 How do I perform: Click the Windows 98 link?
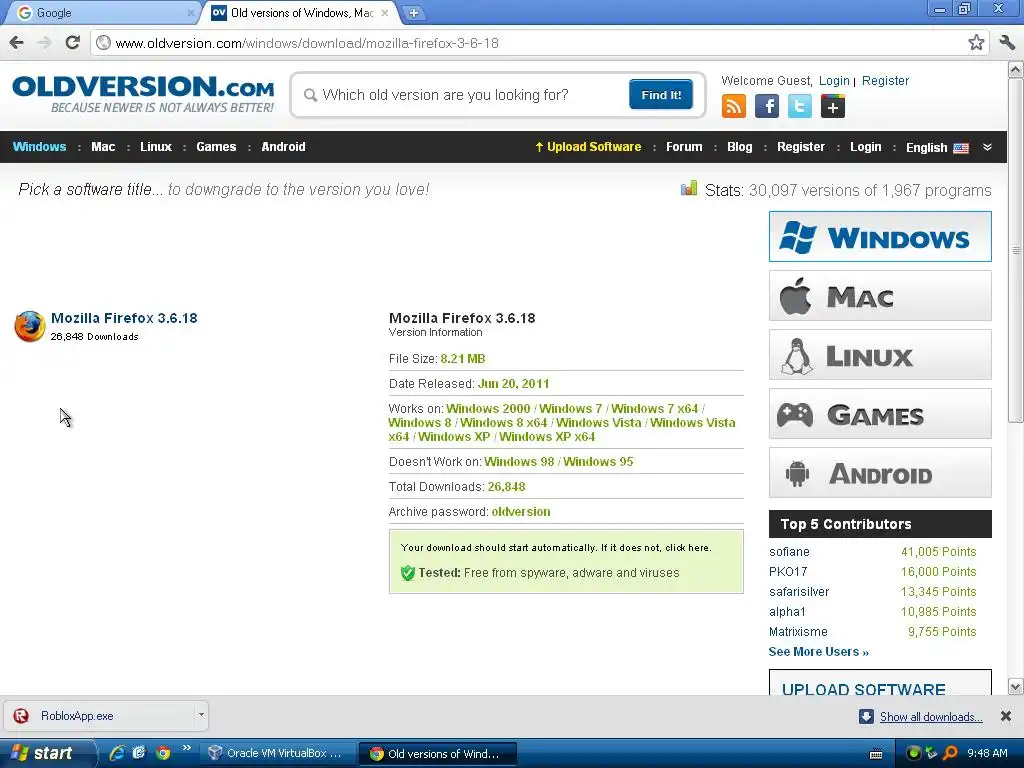(x=519, y=462)
